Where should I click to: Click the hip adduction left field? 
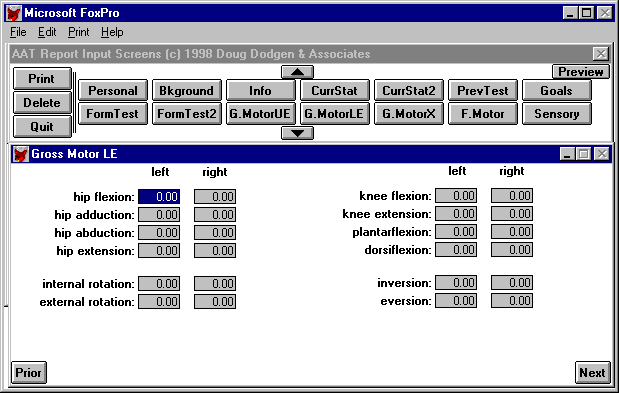pyautogui.click(x=159, y=215)
